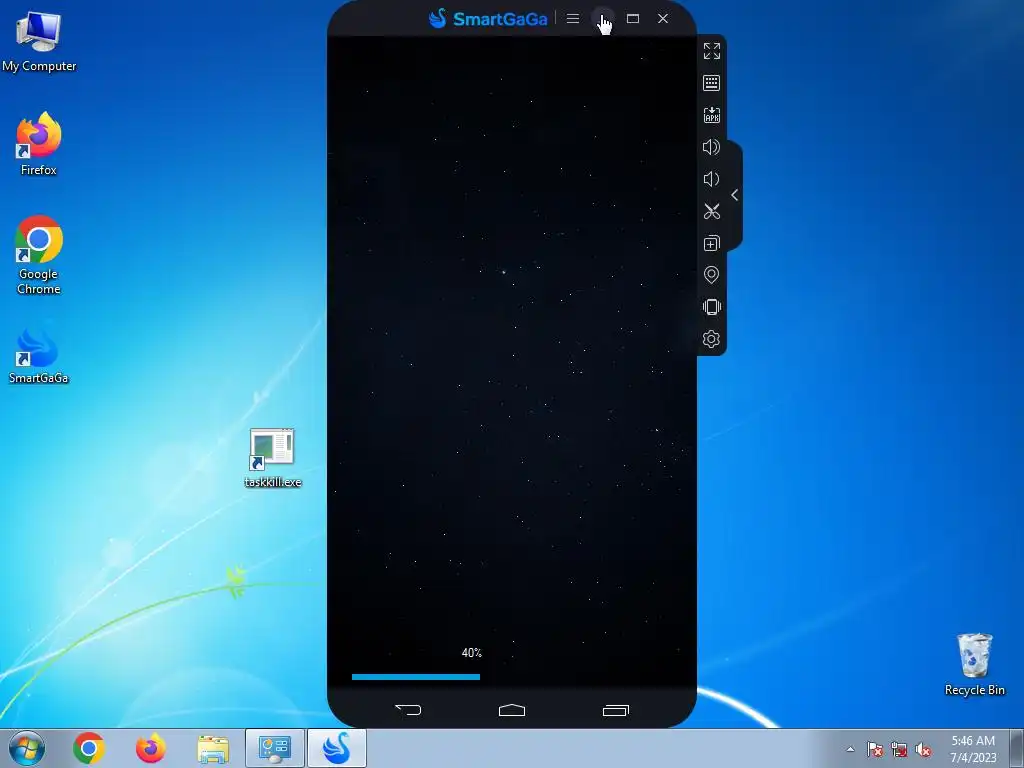Open the Windows Start menu
Screen dimensions: 1024x768
(x=27, y=748)
